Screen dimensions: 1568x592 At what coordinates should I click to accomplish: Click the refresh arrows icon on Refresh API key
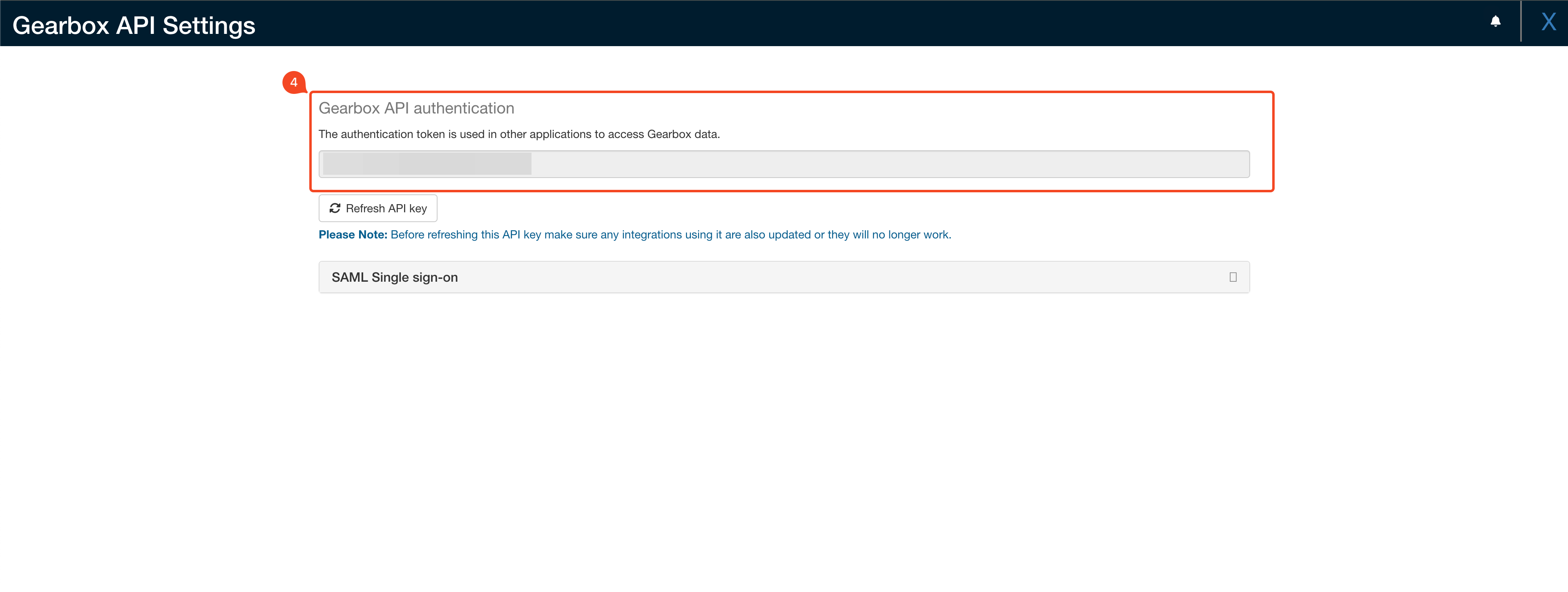[335, 208]
